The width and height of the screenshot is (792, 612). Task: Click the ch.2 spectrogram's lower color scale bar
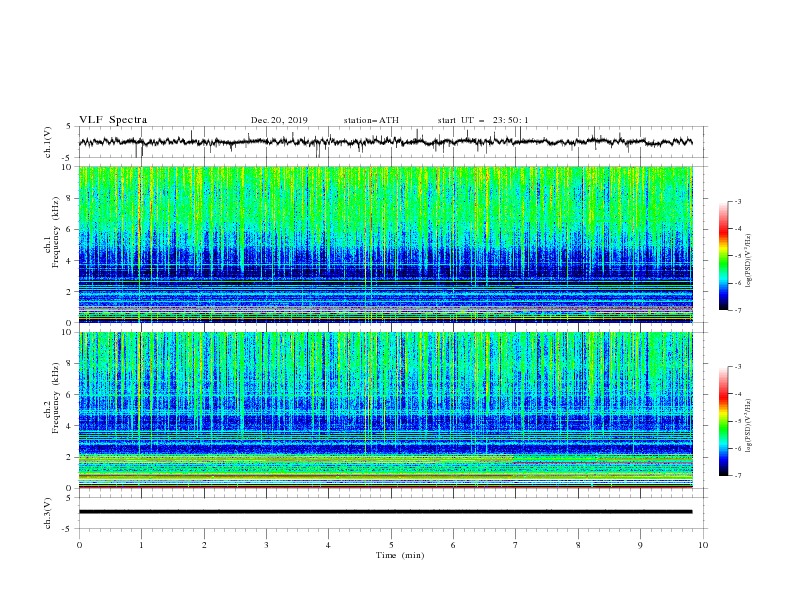click(x=724, y=421)
